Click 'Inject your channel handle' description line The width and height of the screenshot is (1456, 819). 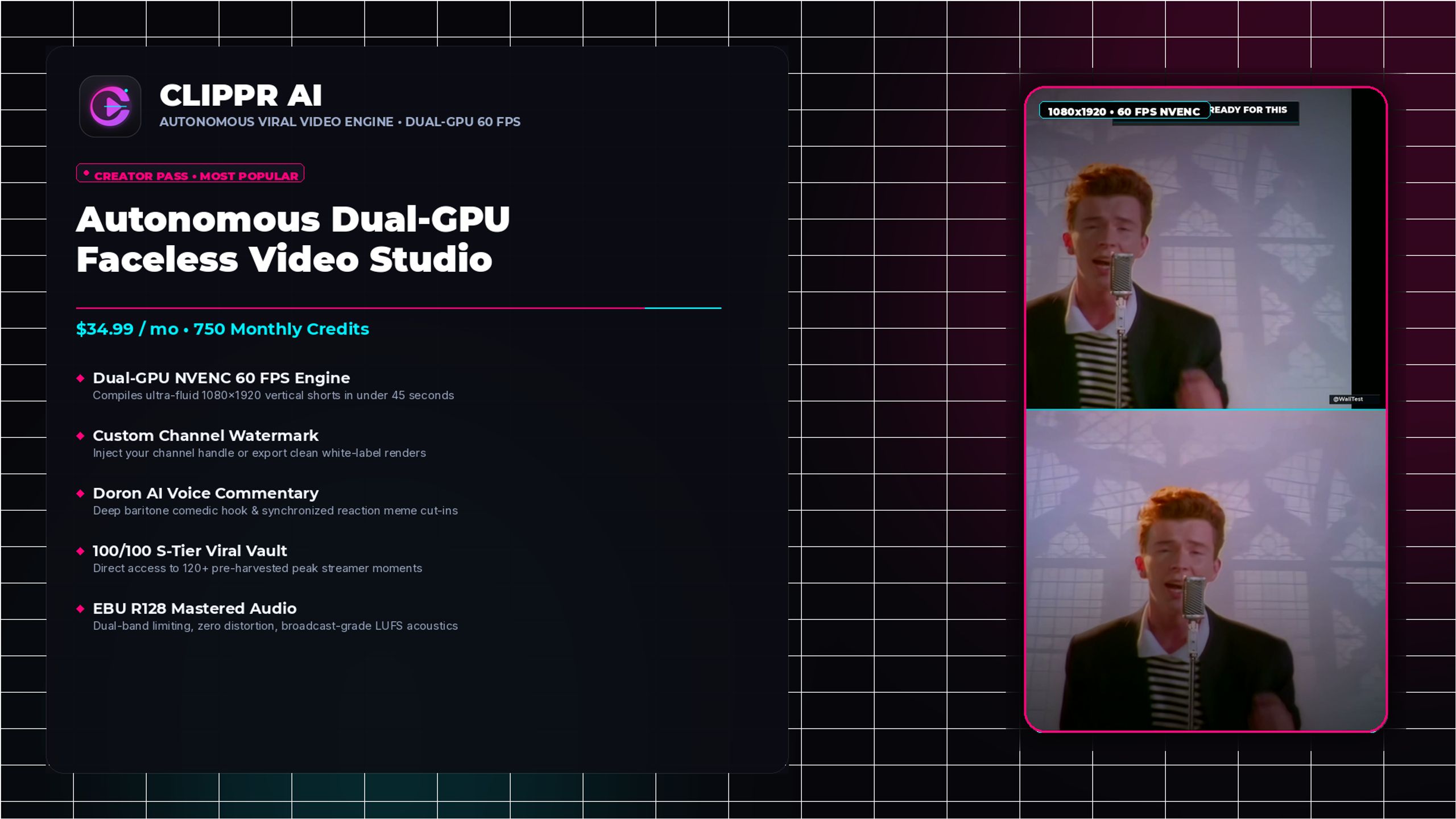pyautogui.click(x=259, y=453)
